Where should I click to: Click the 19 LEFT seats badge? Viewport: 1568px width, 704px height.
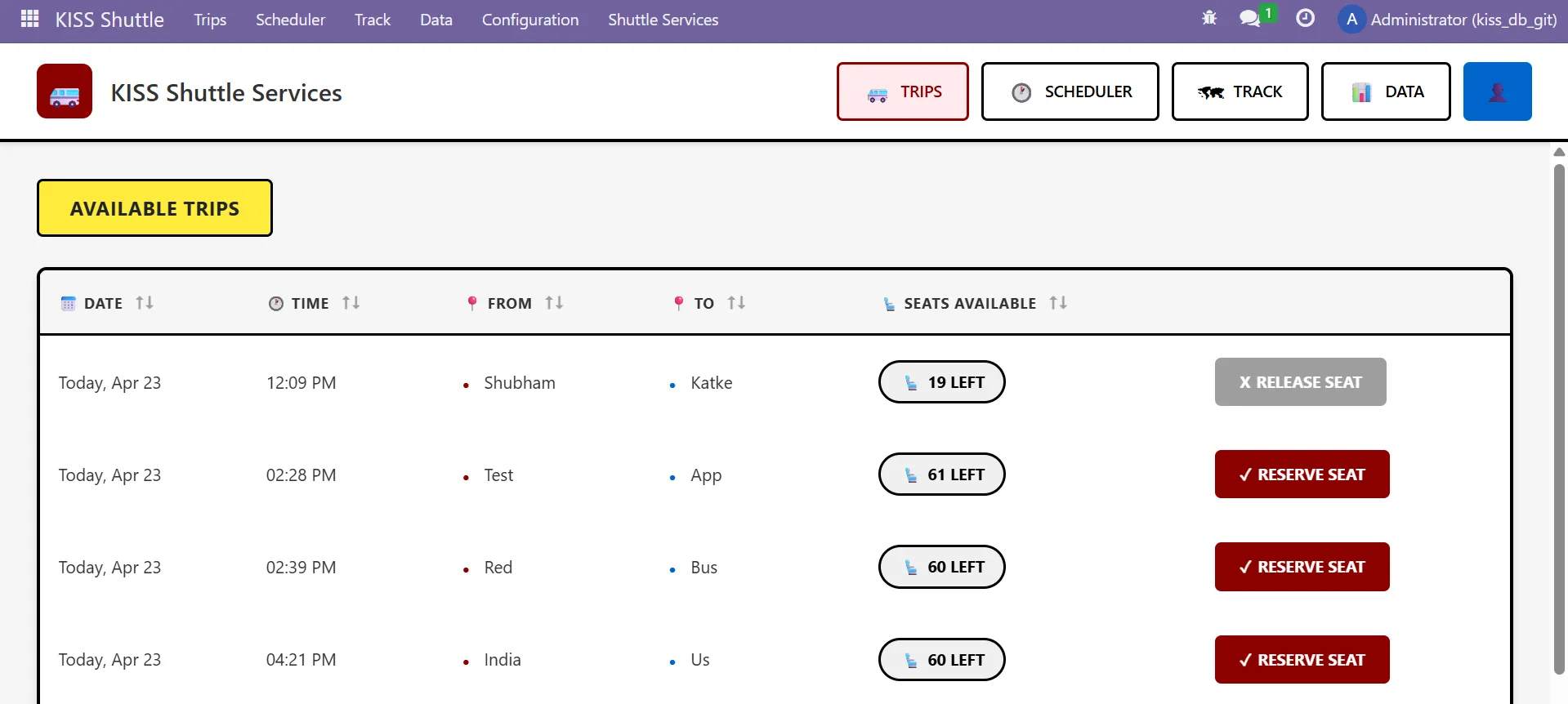click(942, 382)
